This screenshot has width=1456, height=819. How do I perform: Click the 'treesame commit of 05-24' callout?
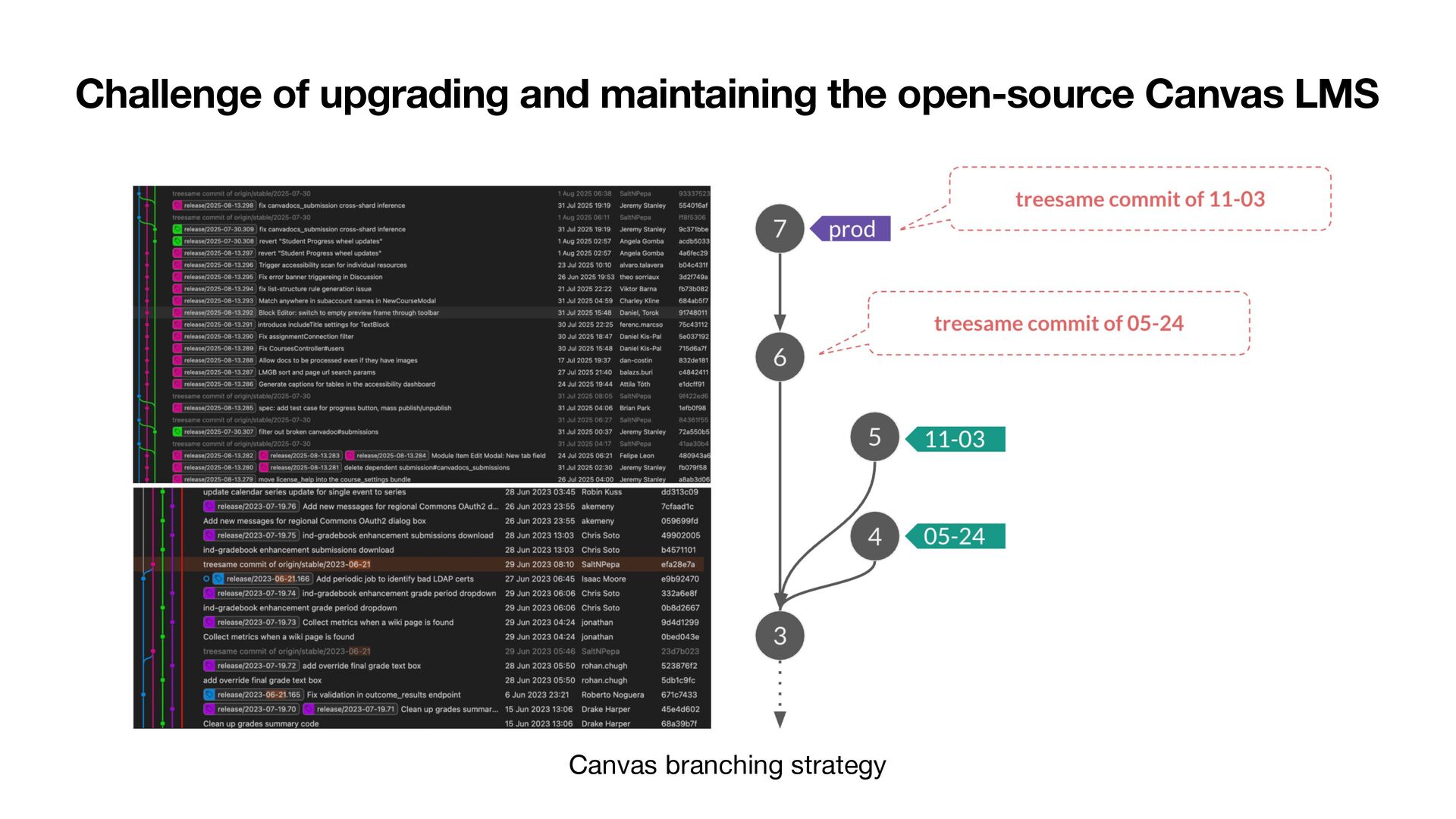(x=1059, y=324)
